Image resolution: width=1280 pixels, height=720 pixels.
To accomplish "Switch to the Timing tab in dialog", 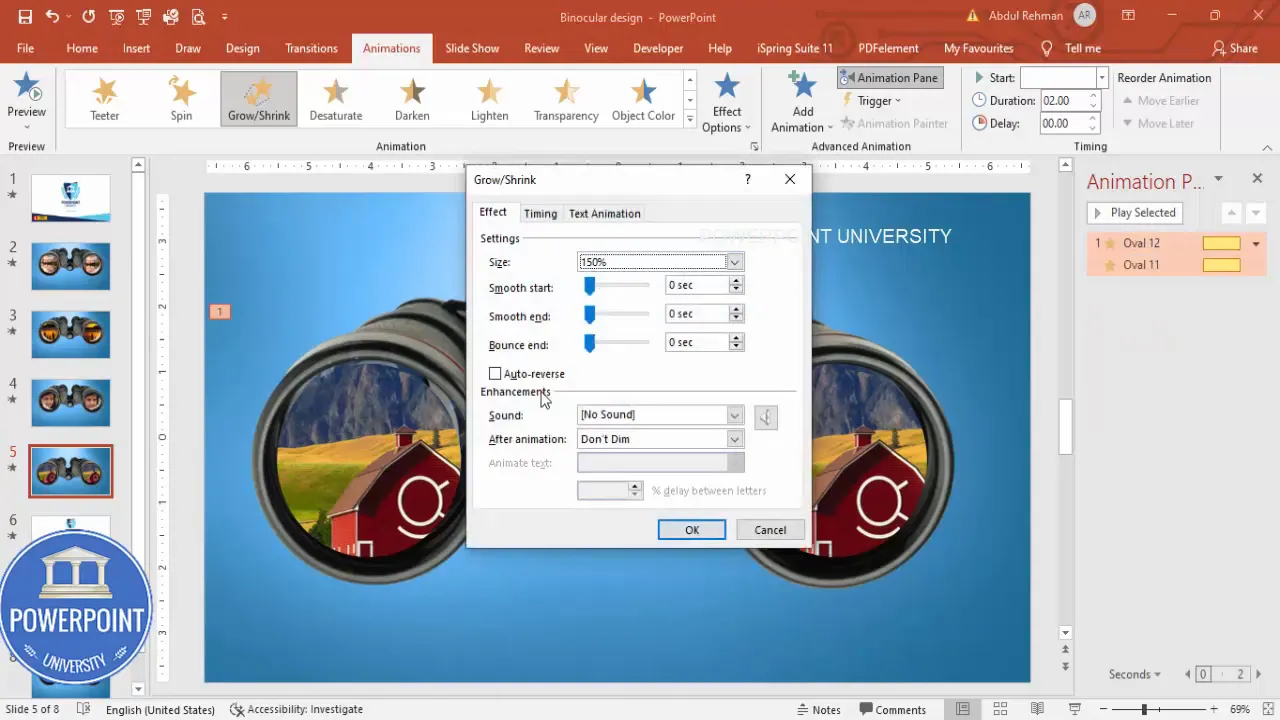I will tap(540, 213).
